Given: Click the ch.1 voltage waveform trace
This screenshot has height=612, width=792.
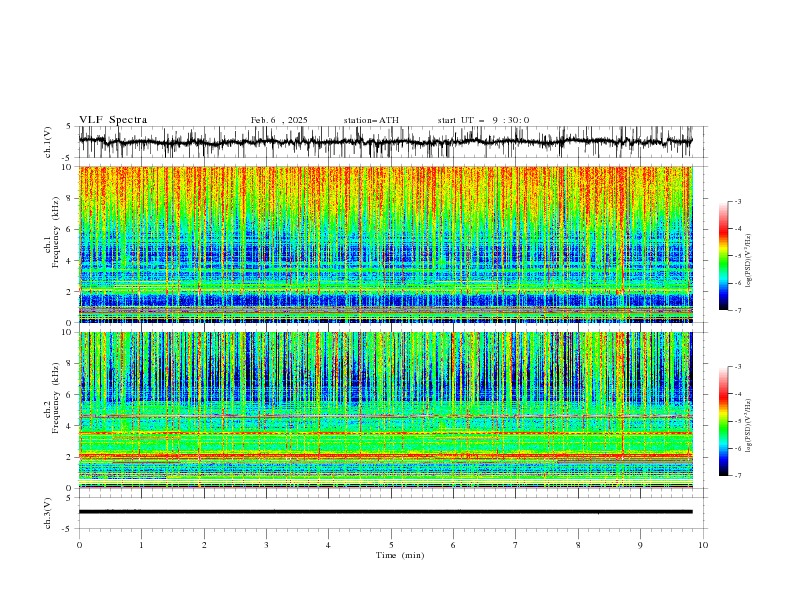Looking at the screenshot, I should (x=385, y=142).
